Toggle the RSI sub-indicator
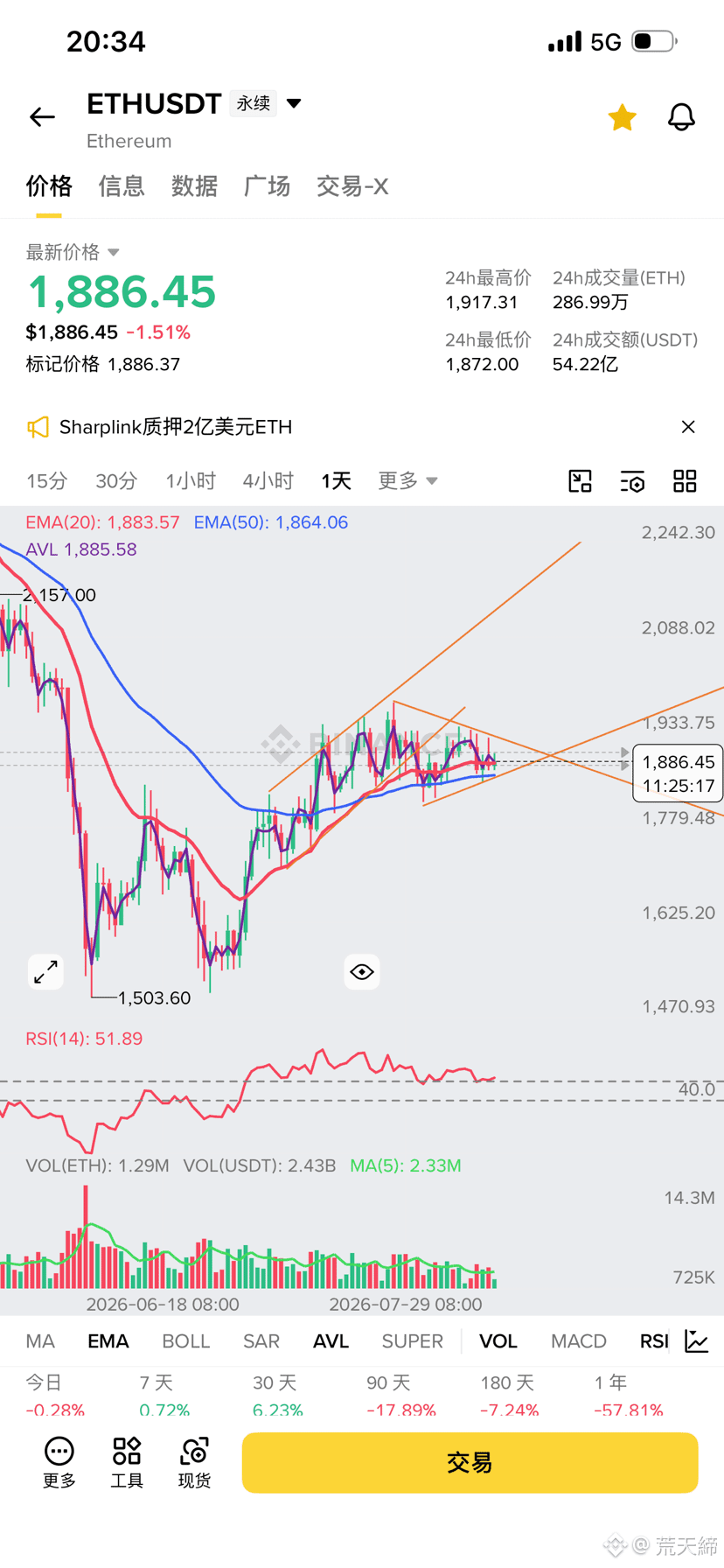Image resolution: width=724 pixels, height=1568 pixels. click(654, 1341)
